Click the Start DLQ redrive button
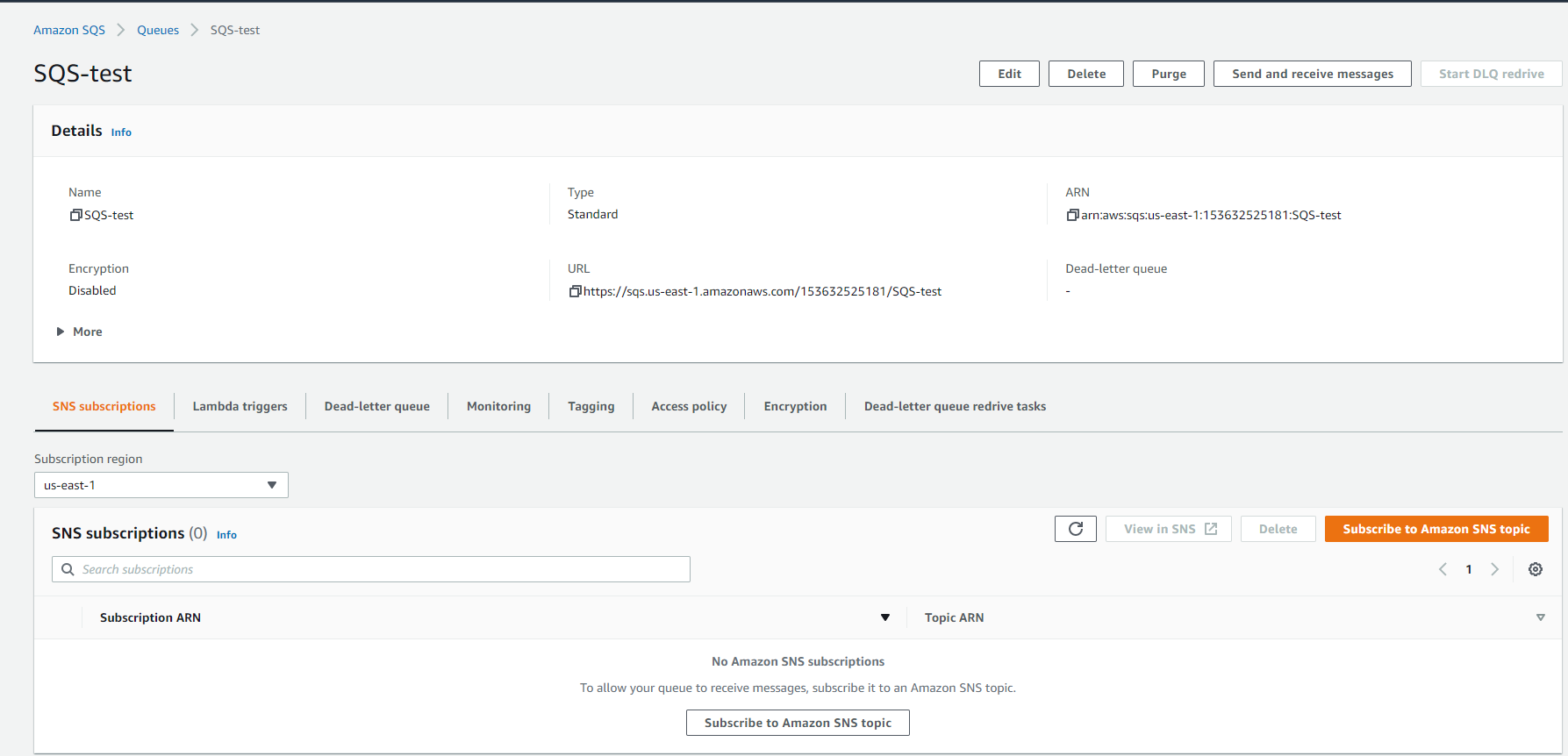The height and width of the screenshot is (756, 1568). click(1492, 74)
